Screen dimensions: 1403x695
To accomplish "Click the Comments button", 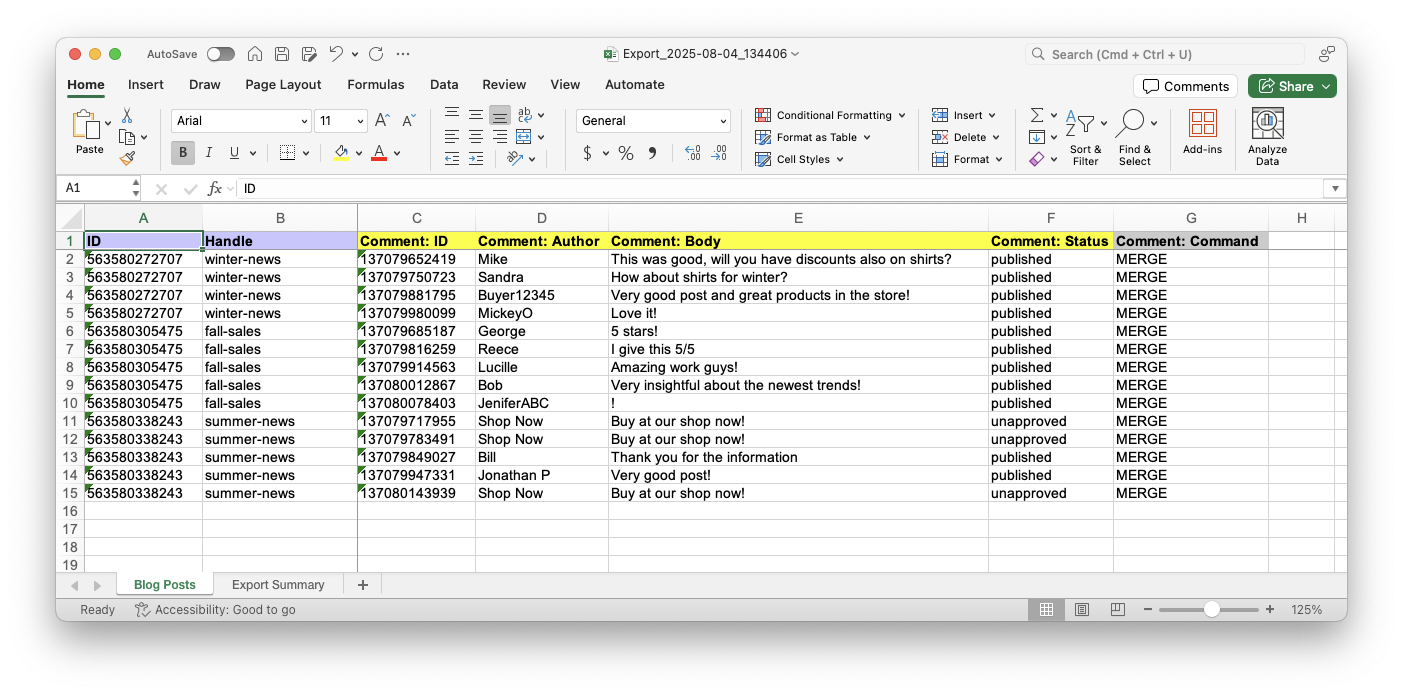I will pos(1185,86).
